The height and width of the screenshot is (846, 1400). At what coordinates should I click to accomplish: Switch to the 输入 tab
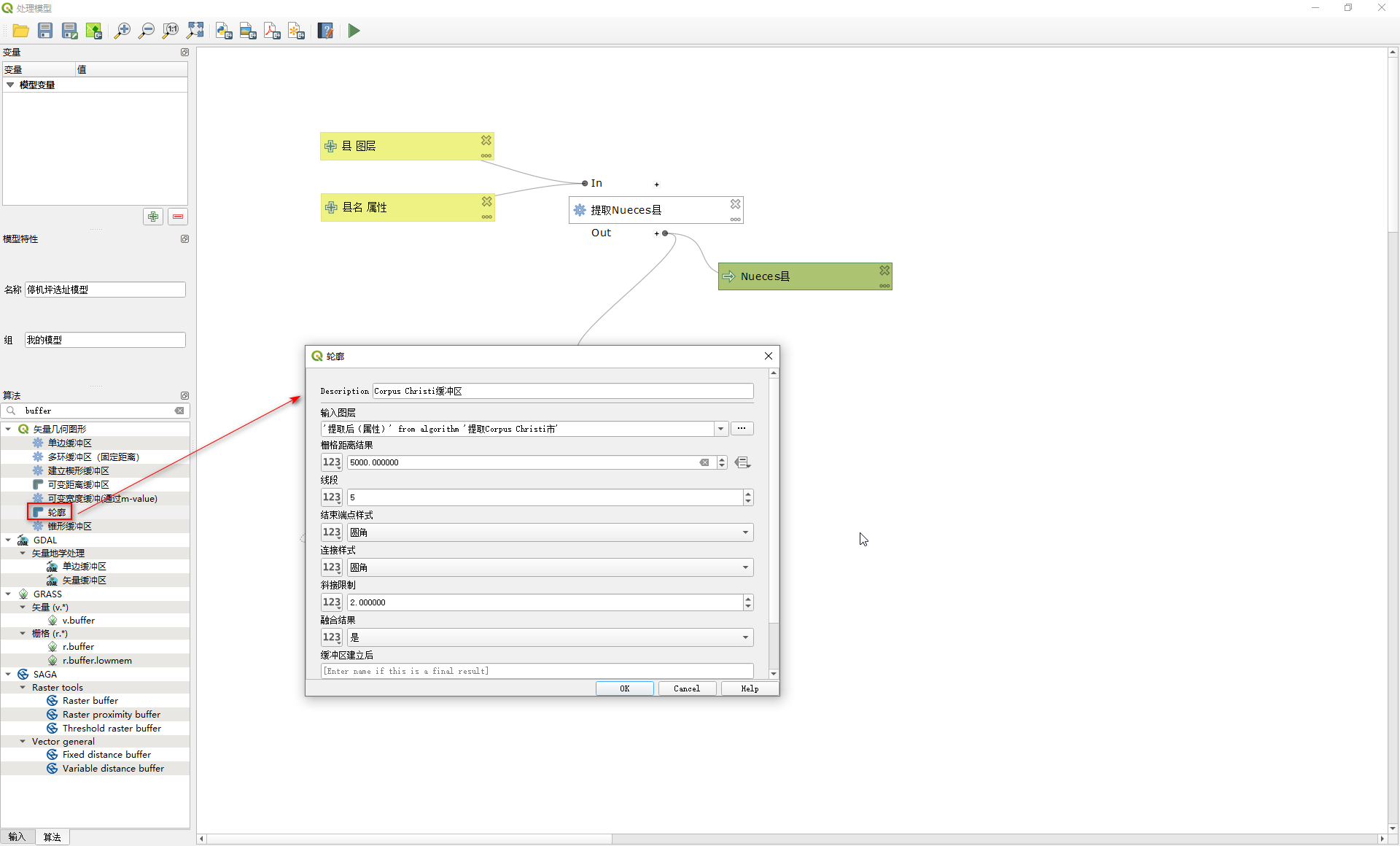(x=17, y=837)
